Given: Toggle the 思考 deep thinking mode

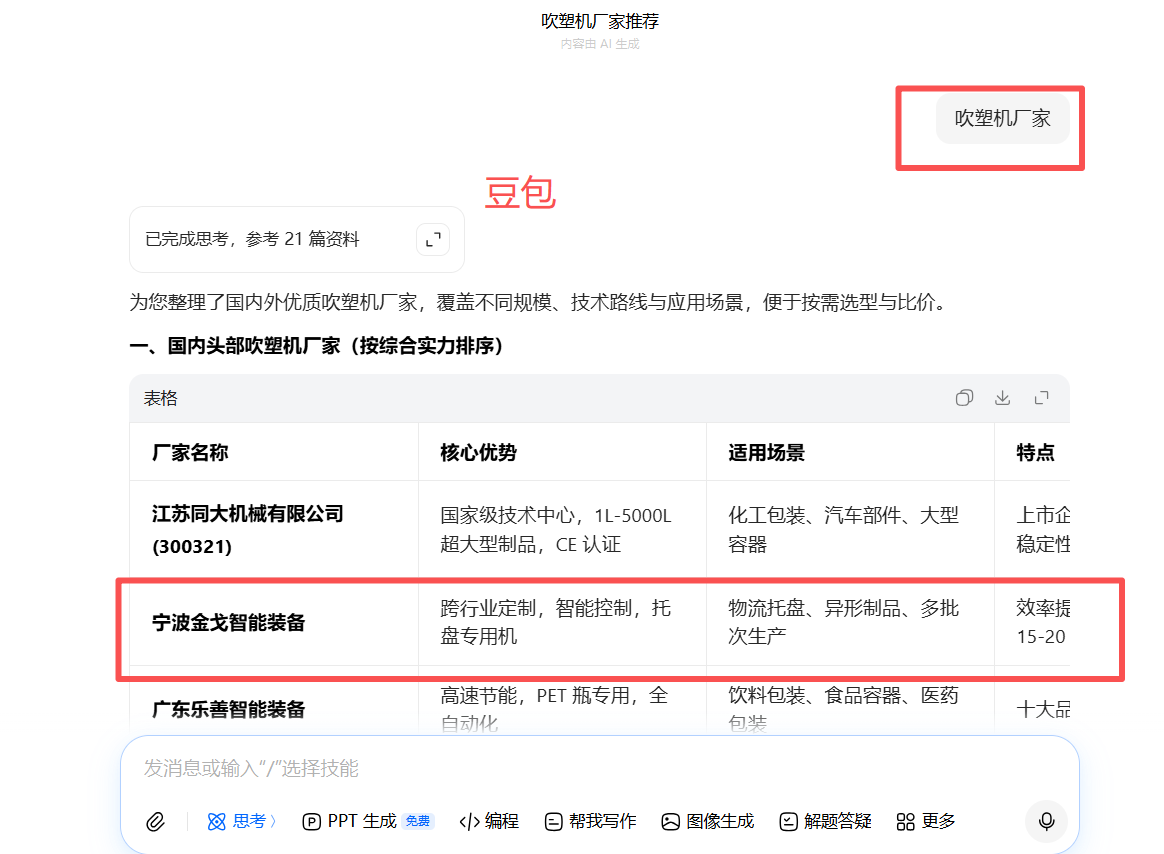Looking at the screenshot, I should tap(241, 821).
